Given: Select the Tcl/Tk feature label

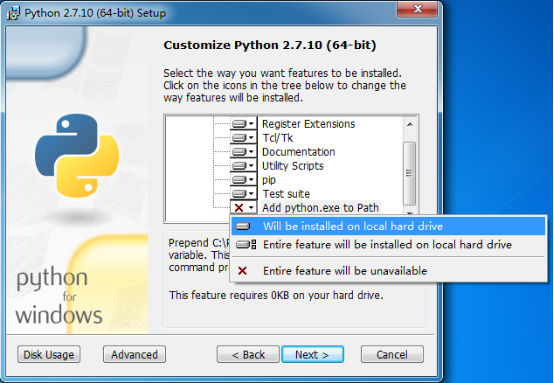Looking at the screenshot, I should (277, 138).
